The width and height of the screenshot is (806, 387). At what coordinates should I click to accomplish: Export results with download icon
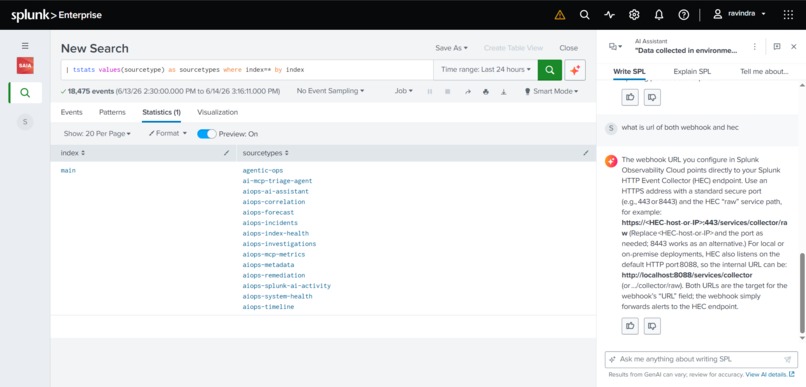click(504, 91)
